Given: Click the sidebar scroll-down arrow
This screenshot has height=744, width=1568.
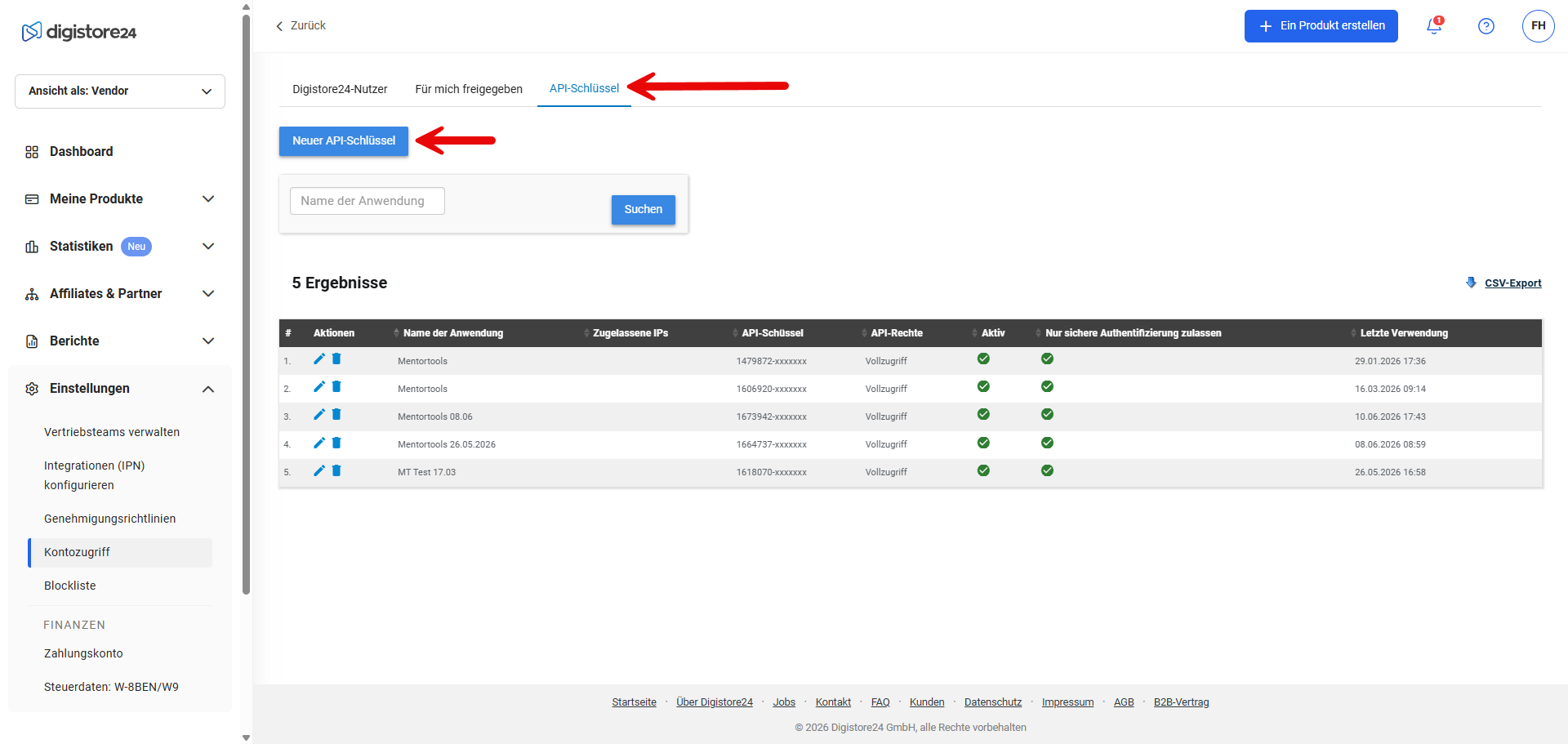Looking at the screenshot, I should click(x=247, y=737).
